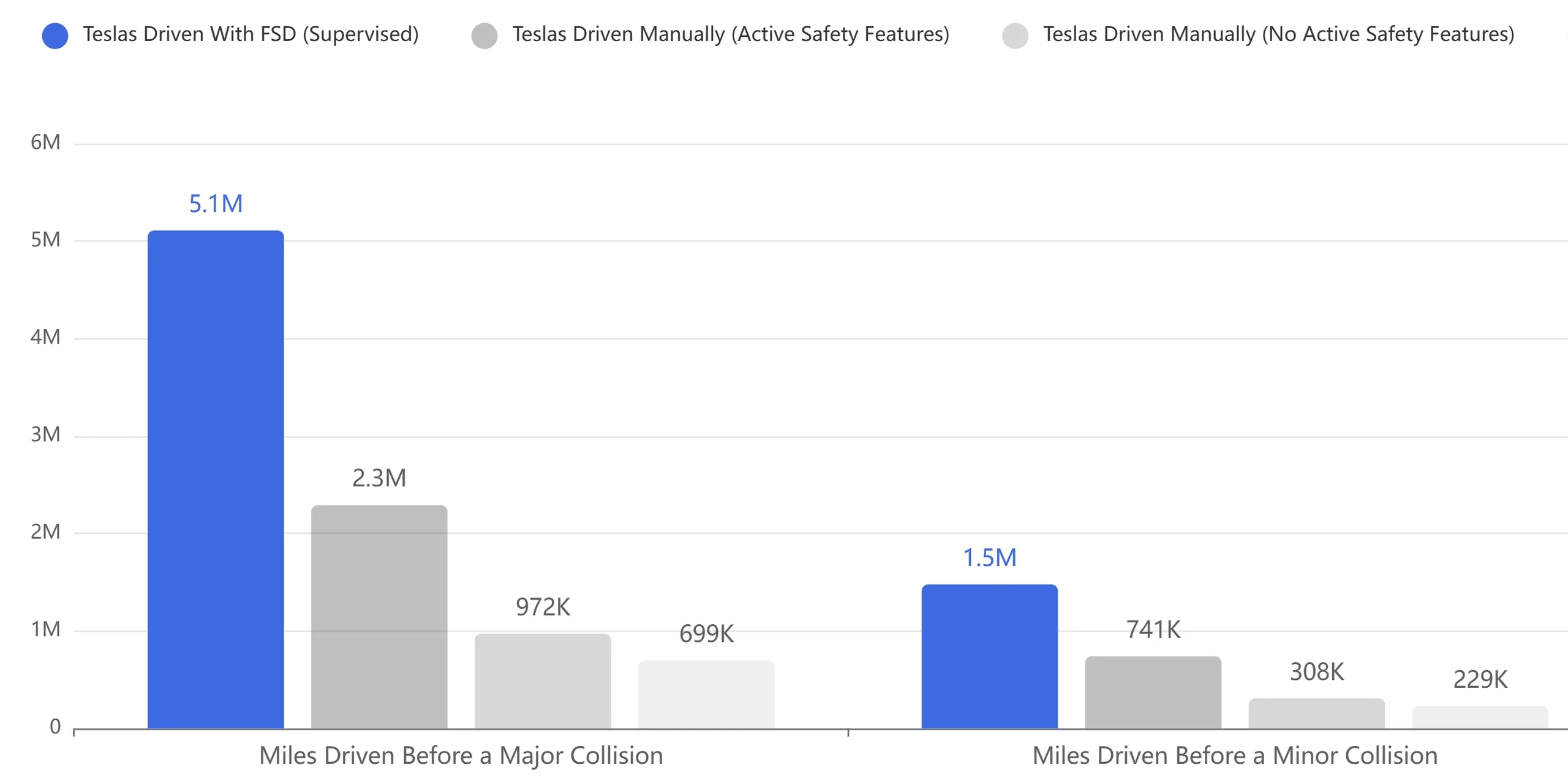Toggle the No Active Safety Features legend dot

1015,36
